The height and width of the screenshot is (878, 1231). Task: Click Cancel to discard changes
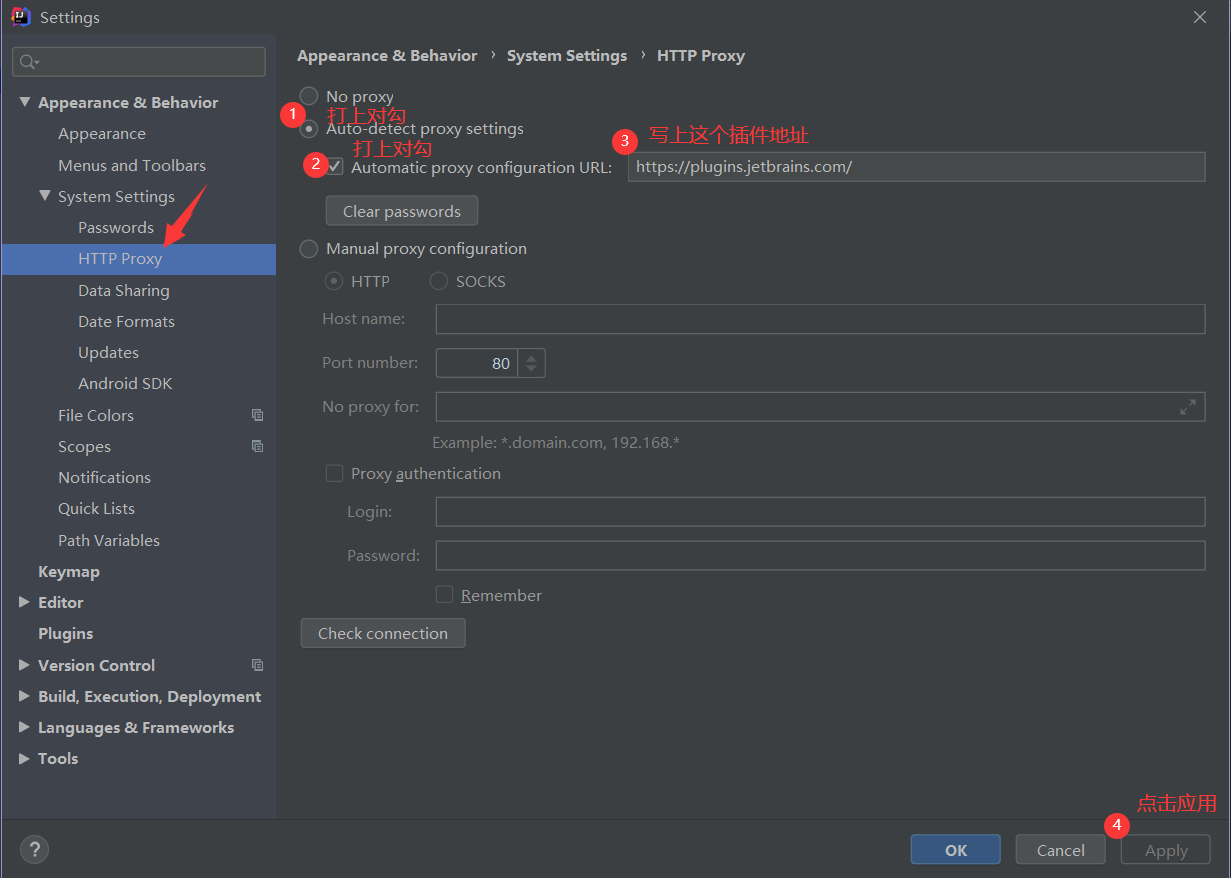point(1061,850)
